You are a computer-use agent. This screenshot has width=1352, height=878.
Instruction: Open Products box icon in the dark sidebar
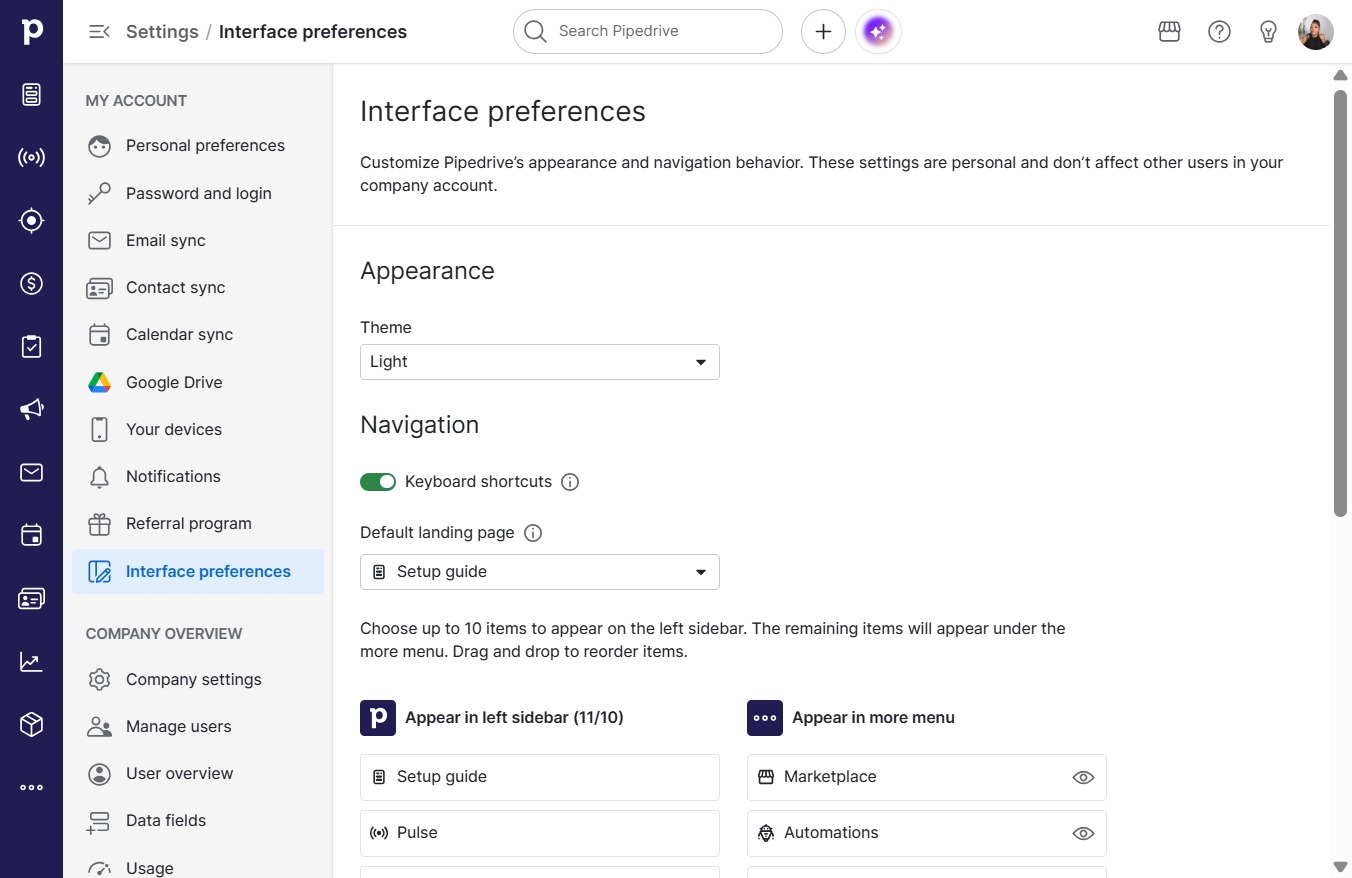[32, 724]
